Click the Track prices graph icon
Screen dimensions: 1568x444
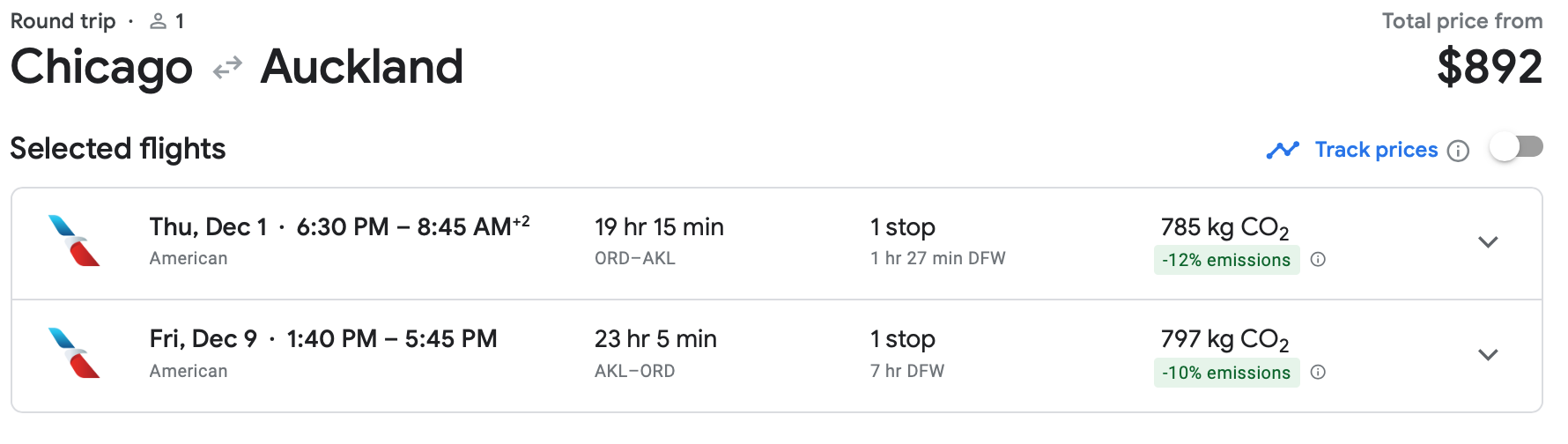(x=1283, y=150)
